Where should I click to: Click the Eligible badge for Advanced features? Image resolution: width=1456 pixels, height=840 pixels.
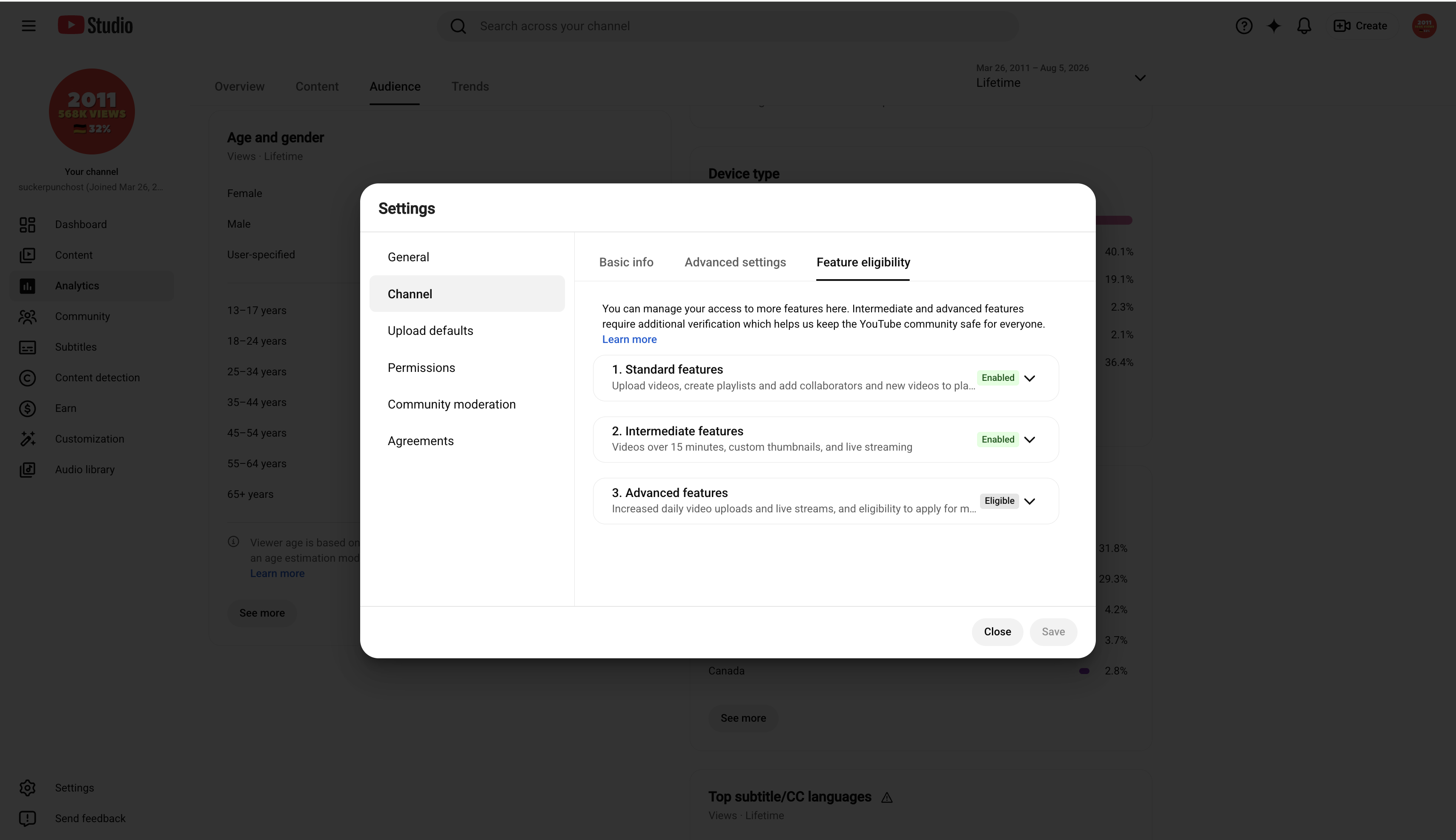[999, 501]
